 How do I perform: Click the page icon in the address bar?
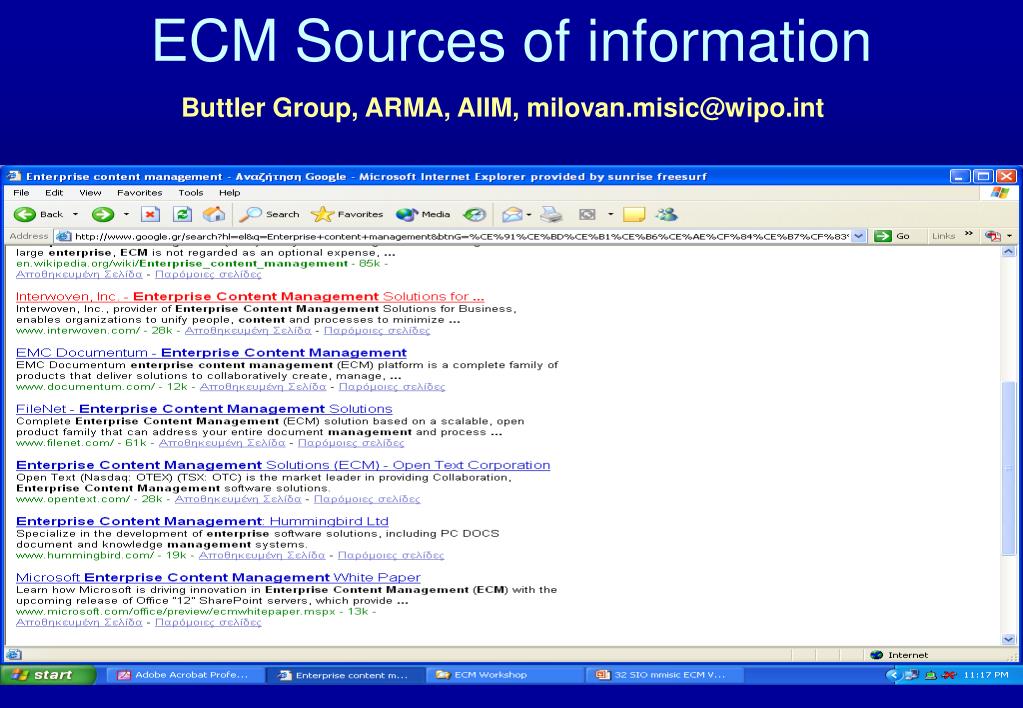(x=63, y=236)
